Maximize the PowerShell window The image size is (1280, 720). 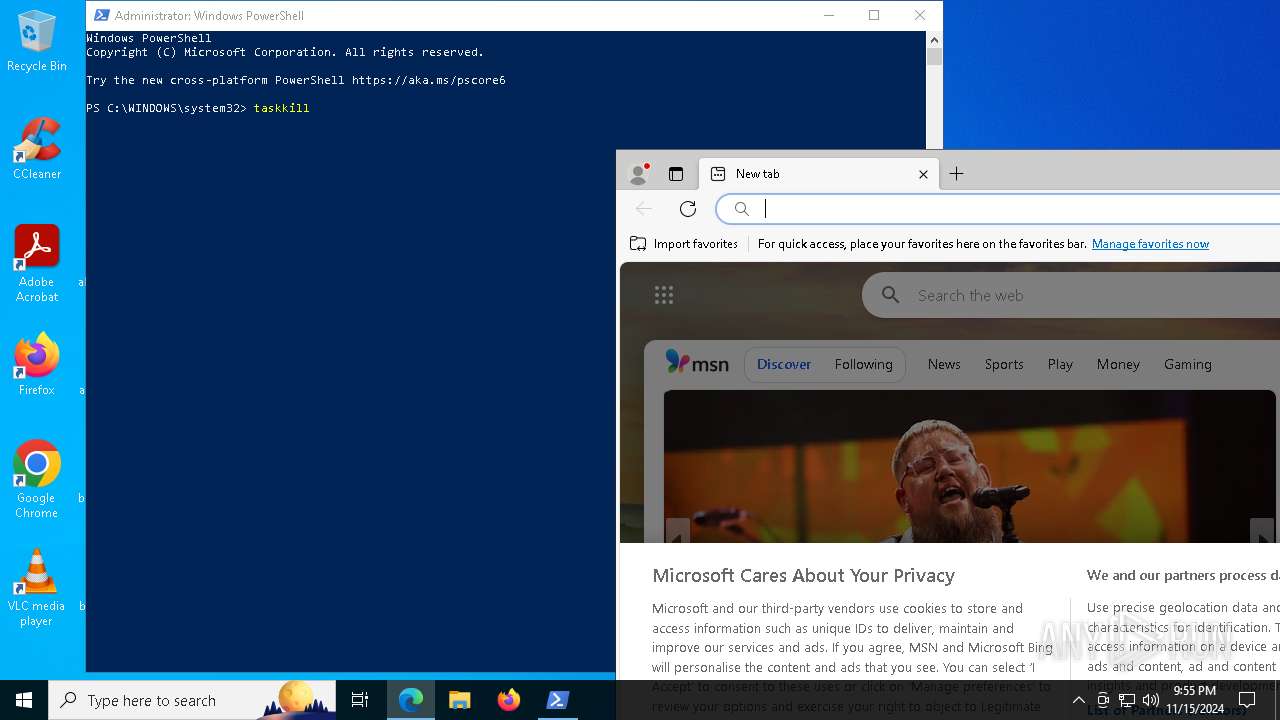click(x=874, y=15)
